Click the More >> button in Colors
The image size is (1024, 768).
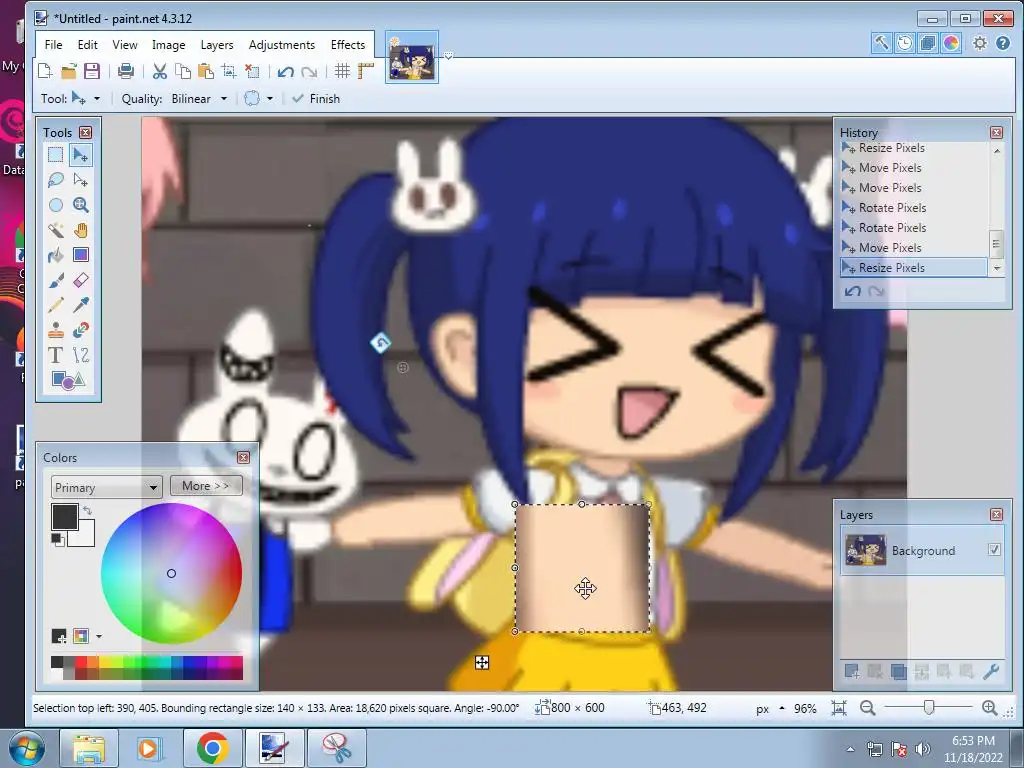206,486
